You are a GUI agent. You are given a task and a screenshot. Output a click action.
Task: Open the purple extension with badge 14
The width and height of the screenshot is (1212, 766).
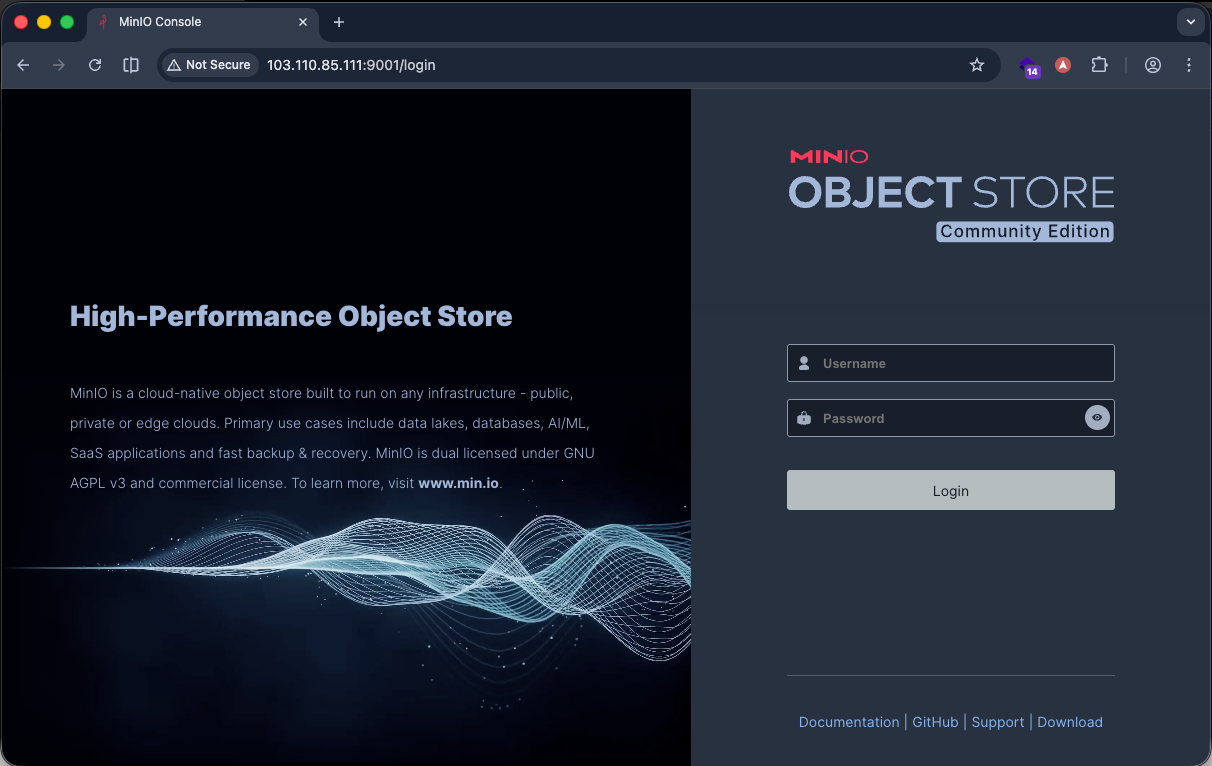pyautogui.click(x=1029, y=66)
